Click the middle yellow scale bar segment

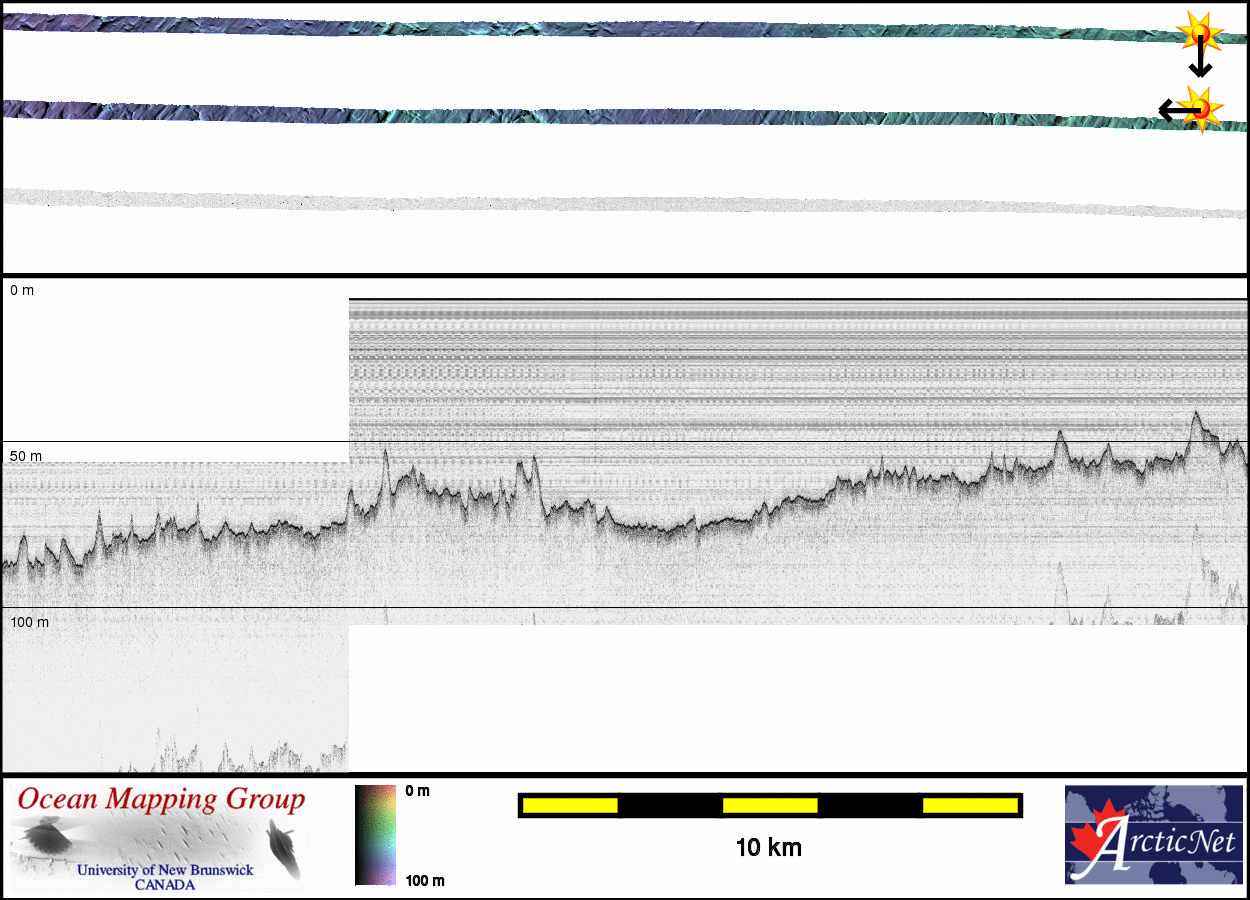tap(769, 805)
